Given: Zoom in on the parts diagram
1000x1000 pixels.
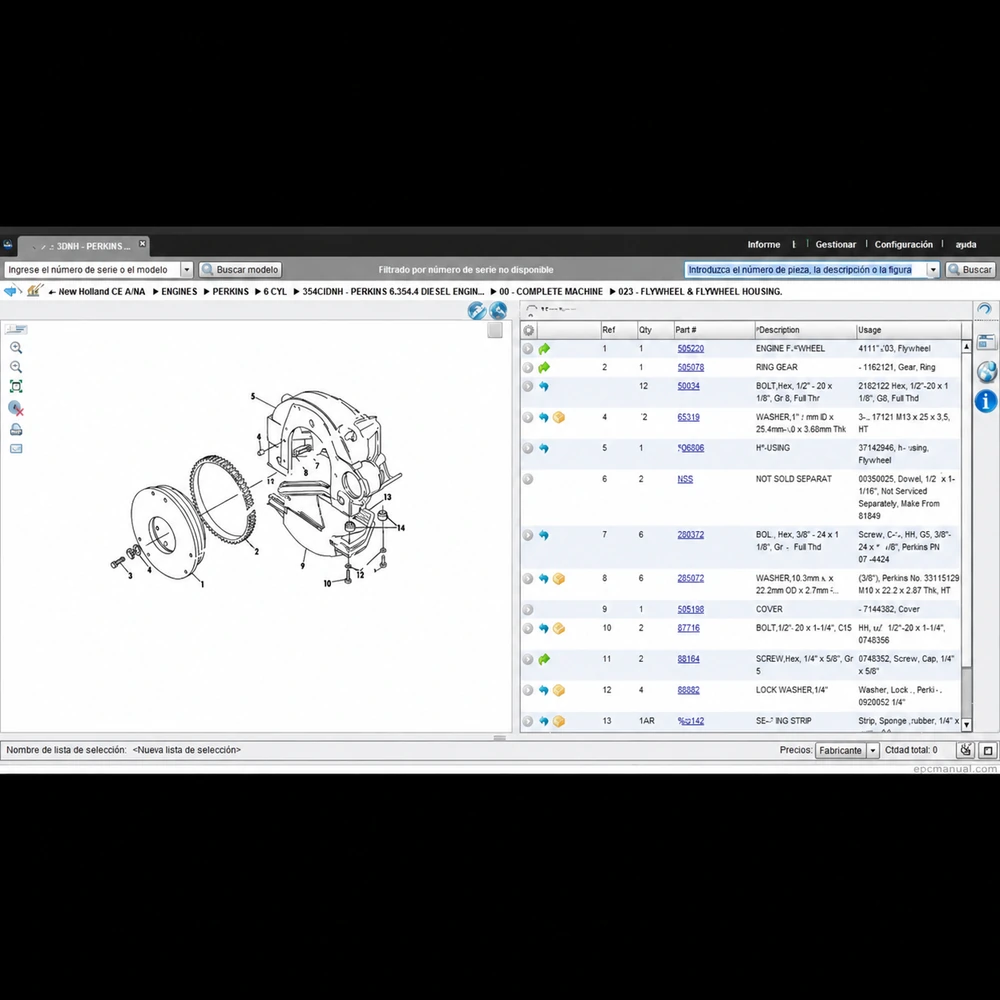Looking at the screenshot, I should pyautogui.click(x=16, y=348).
